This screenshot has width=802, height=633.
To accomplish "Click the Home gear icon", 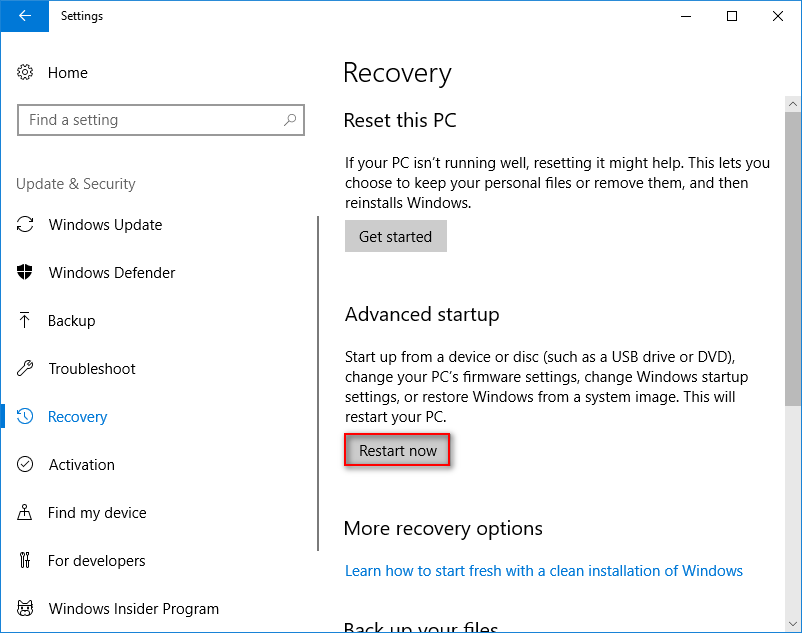I will (26, 73).
